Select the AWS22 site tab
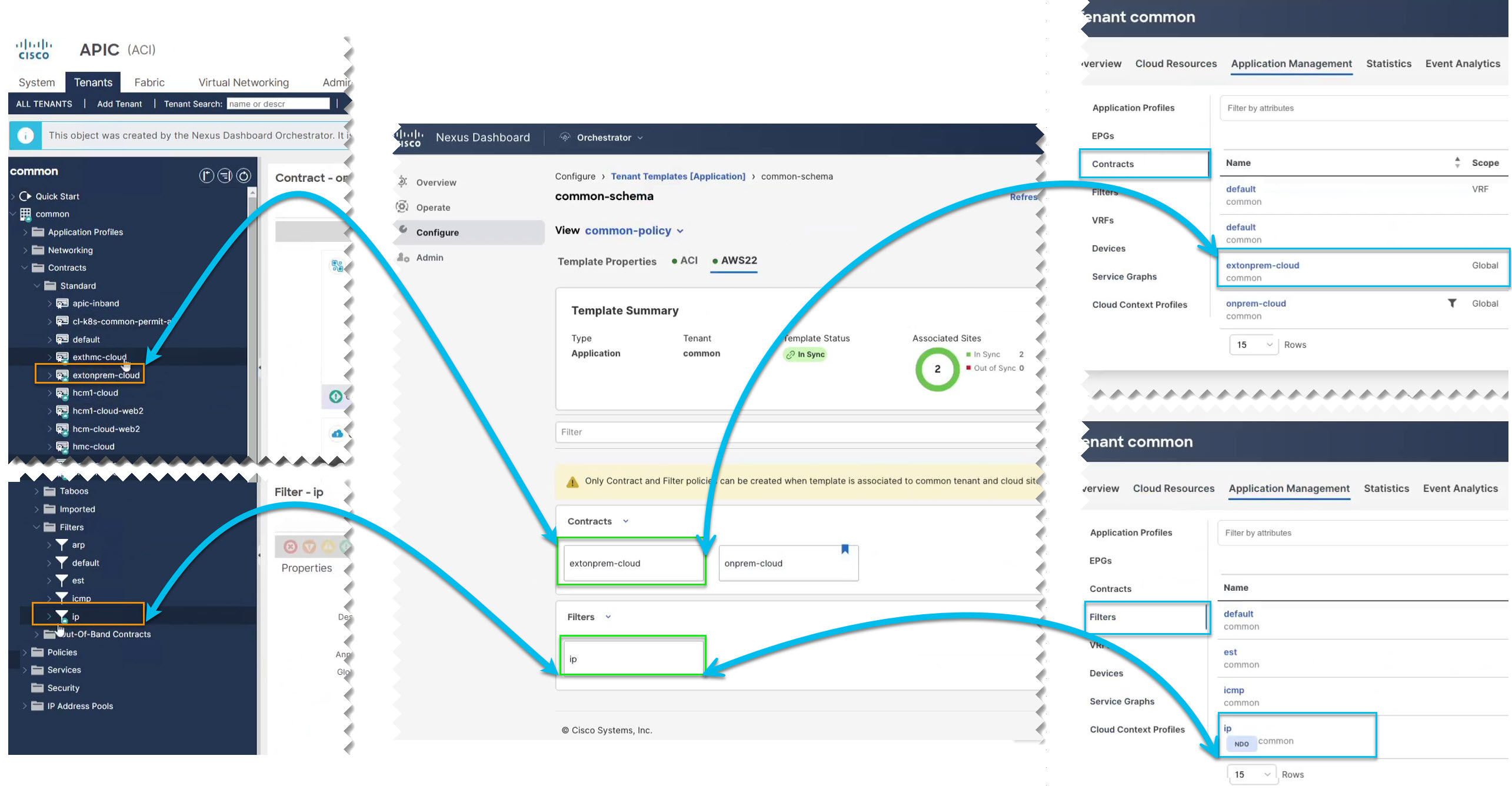 click(734, 260)
